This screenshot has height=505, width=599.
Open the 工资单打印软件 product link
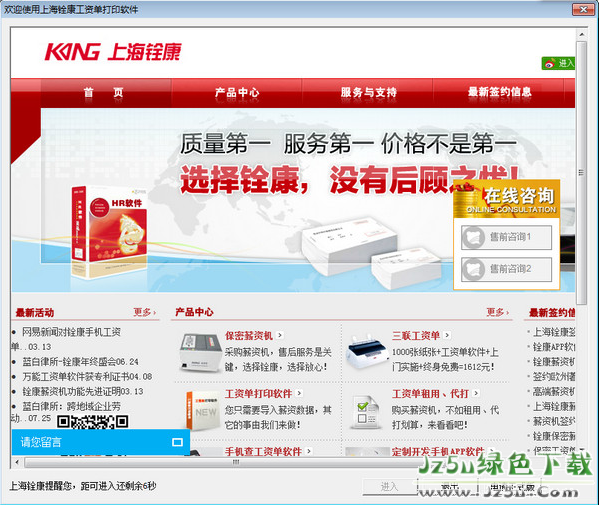coord(258,393)
